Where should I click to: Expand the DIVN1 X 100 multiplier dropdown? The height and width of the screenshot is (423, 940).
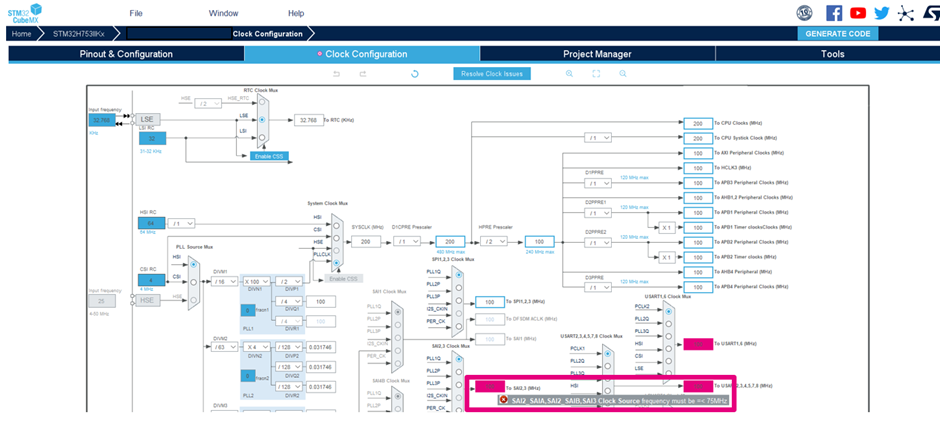[257, 283]
